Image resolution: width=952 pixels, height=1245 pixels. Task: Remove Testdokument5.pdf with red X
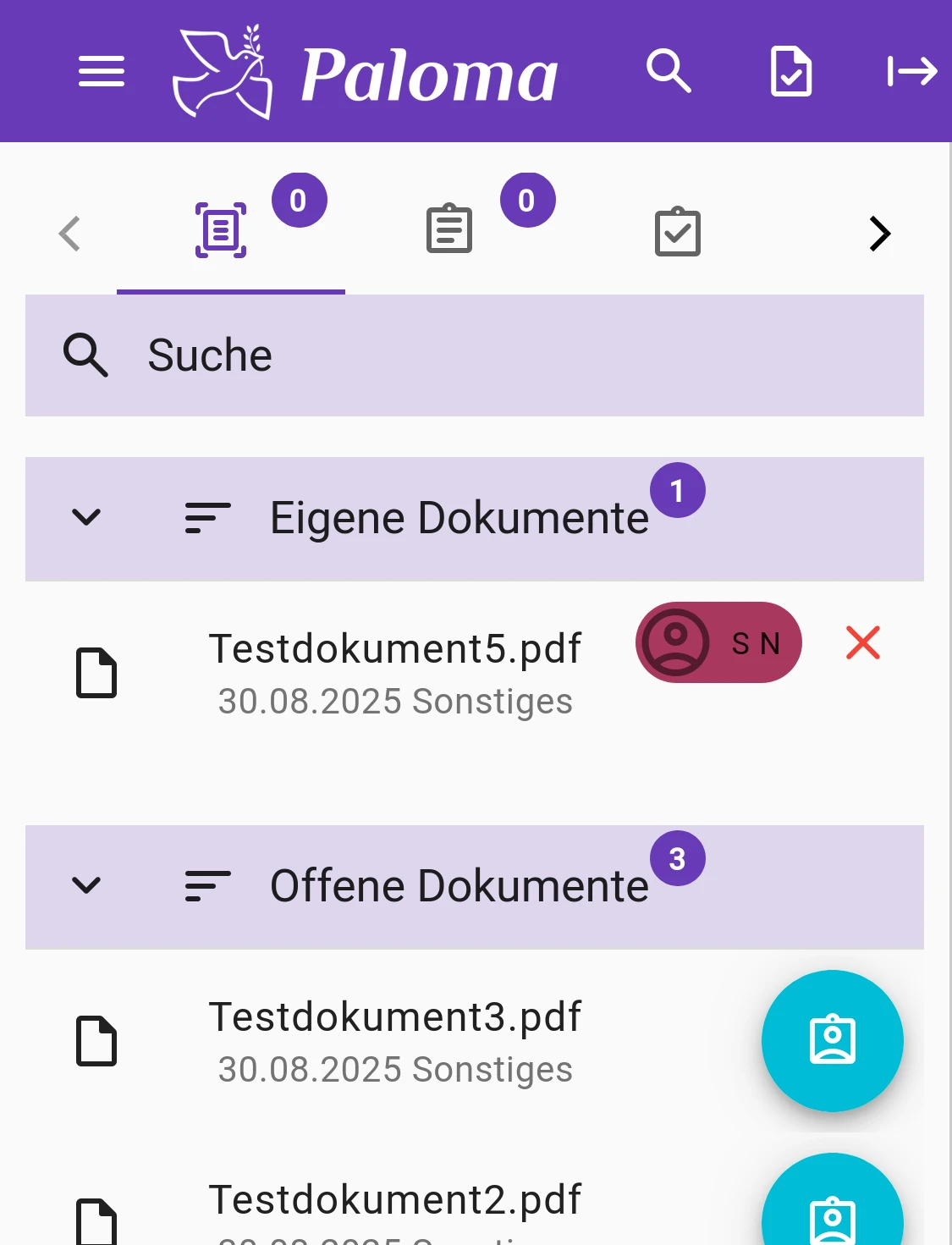pyautogui.click(x=863, y=643)
